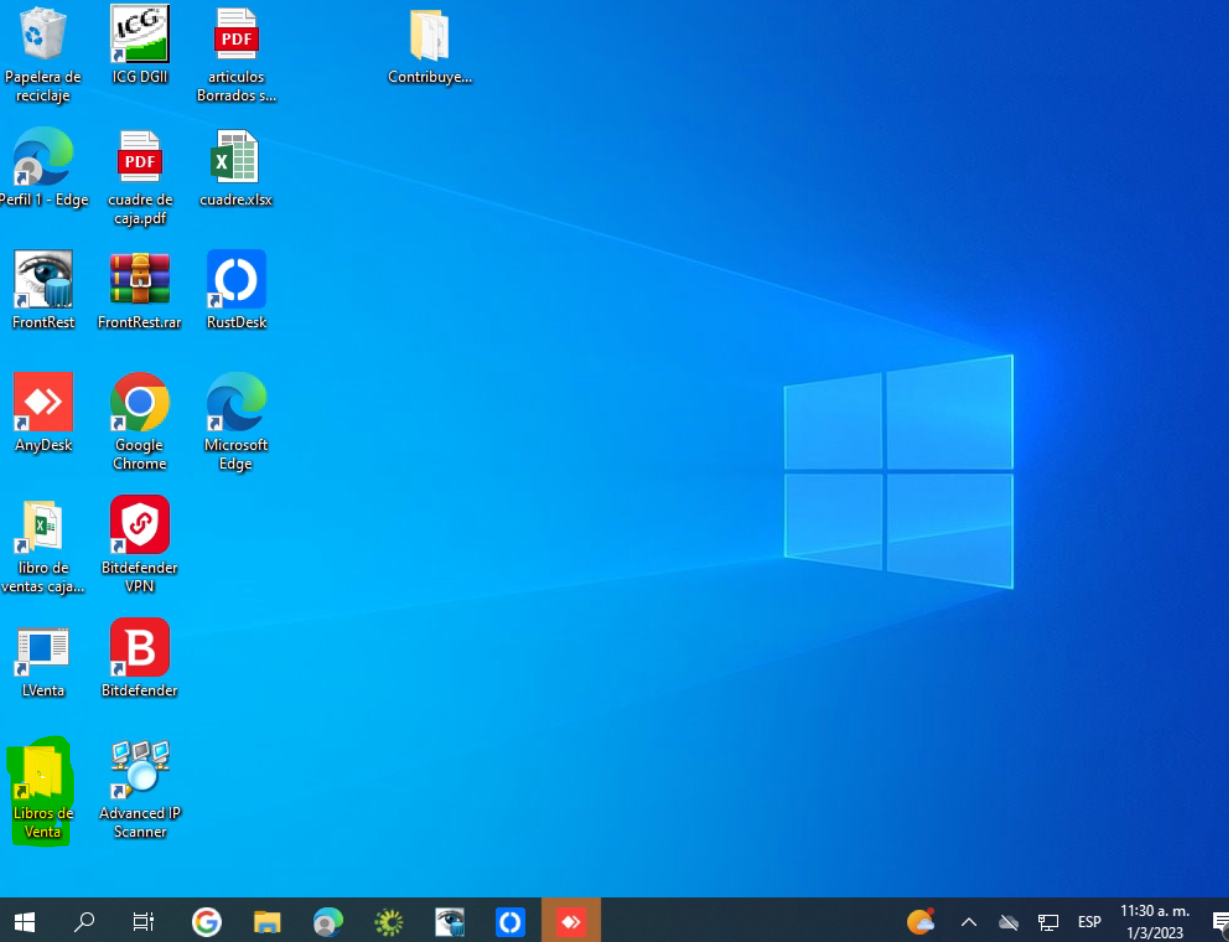Select the RustDesk desktop shortcut
The height and width of the screenshot is (942, 1229).
[236, 291]
